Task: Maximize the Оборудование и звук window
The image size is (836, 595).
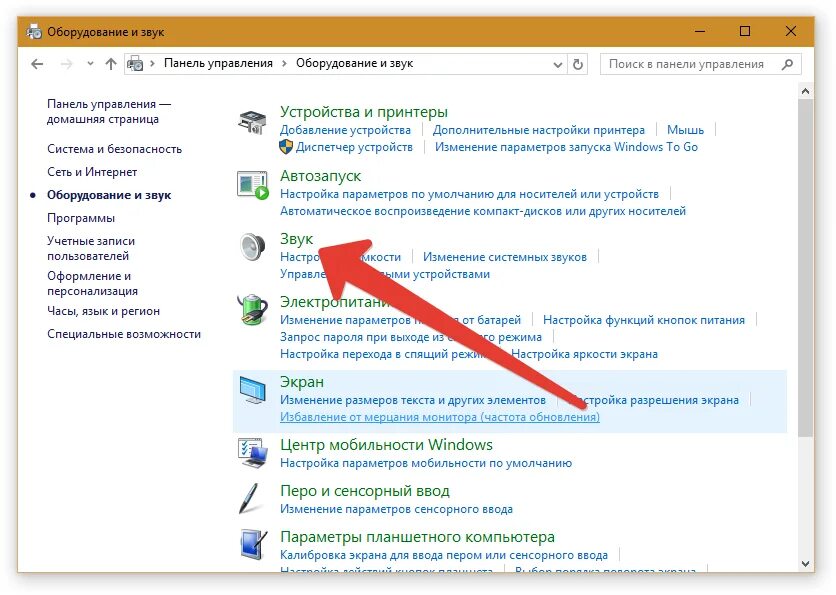Action: tap(745, 31)
